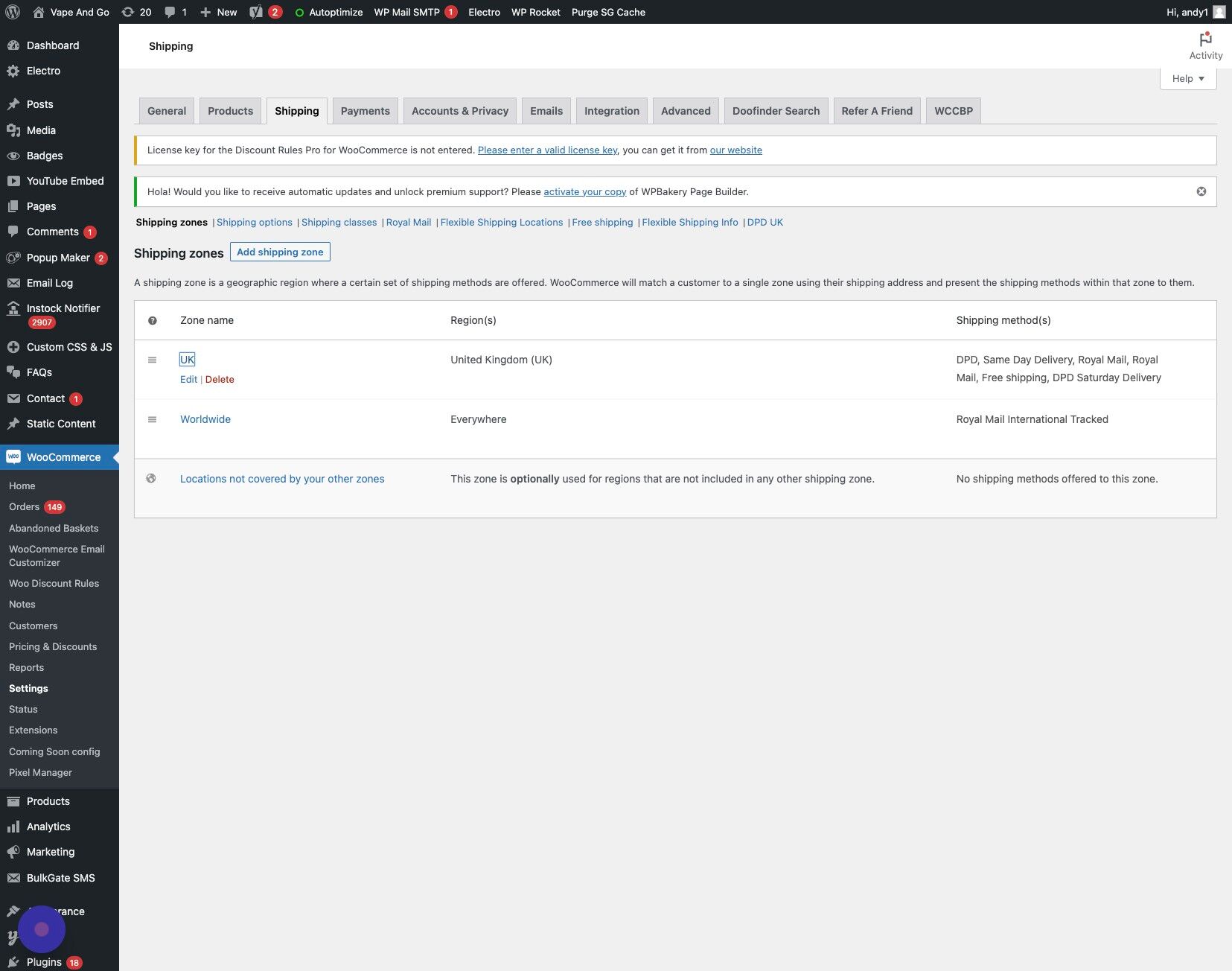Open Abandoned Baskets in WooCommerce submenu

coord(54,528)
